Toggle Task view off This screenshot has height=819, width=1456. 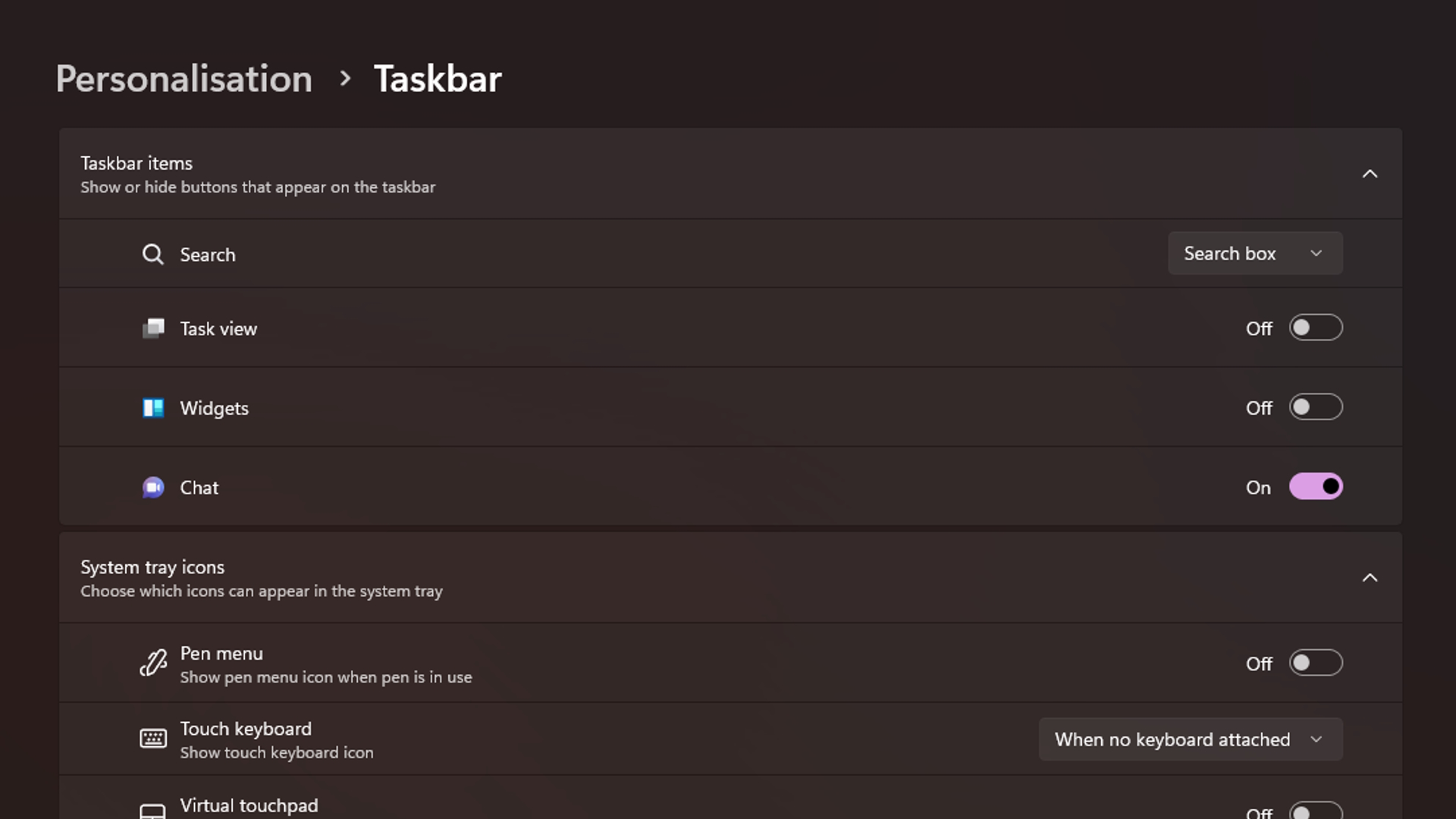tap(1316, 328)
